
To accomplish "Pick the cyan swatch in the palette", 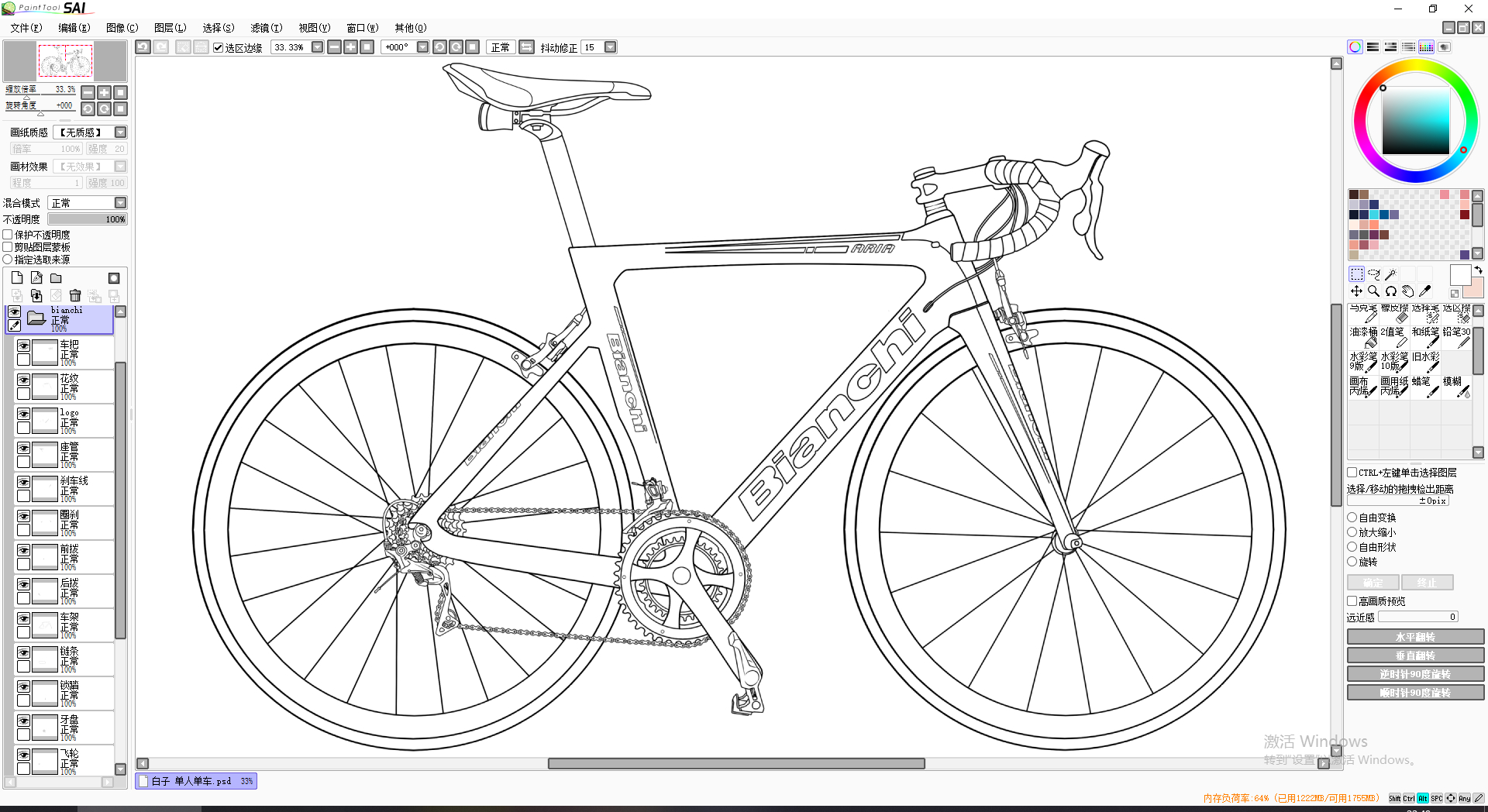I will (x=1373, y=215).
